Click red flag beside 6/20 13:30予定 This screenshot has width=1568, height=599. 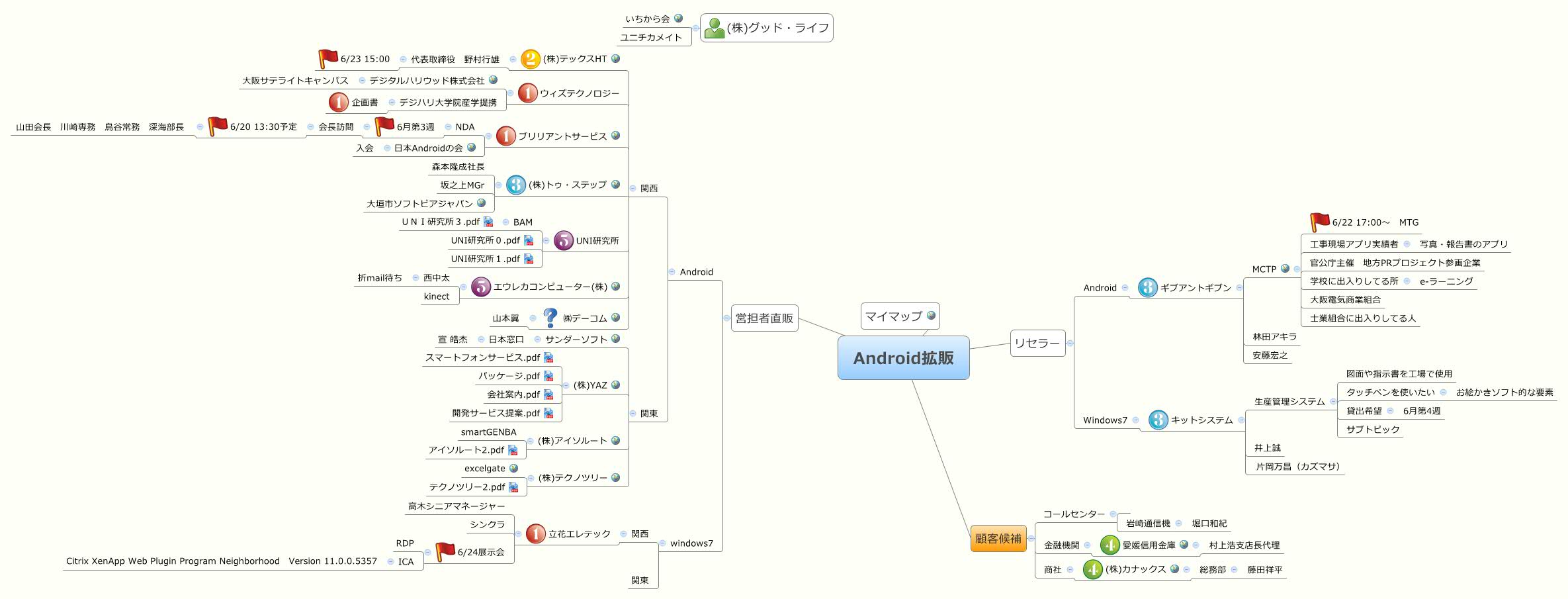point(218,126)
